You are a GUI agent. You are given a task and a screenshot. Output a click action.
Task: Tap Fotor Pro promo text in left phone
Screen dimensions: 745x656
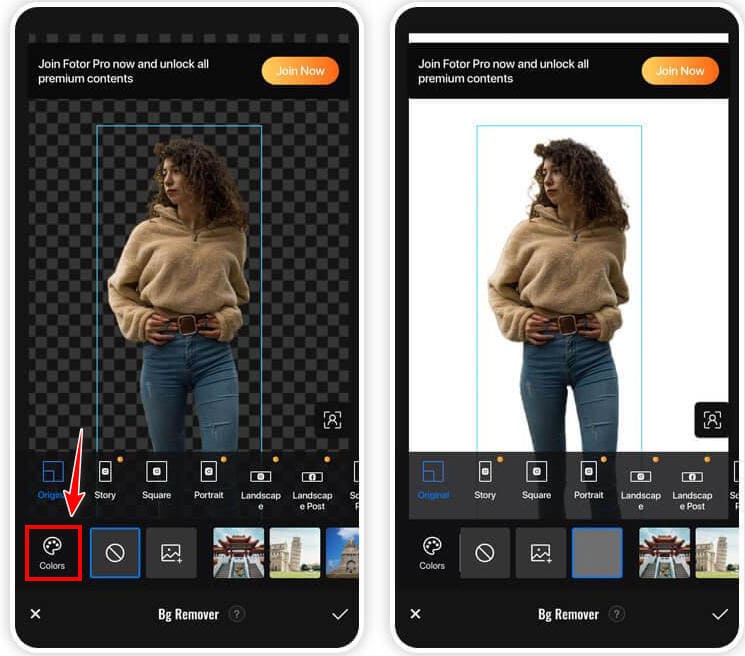[124, 71]
